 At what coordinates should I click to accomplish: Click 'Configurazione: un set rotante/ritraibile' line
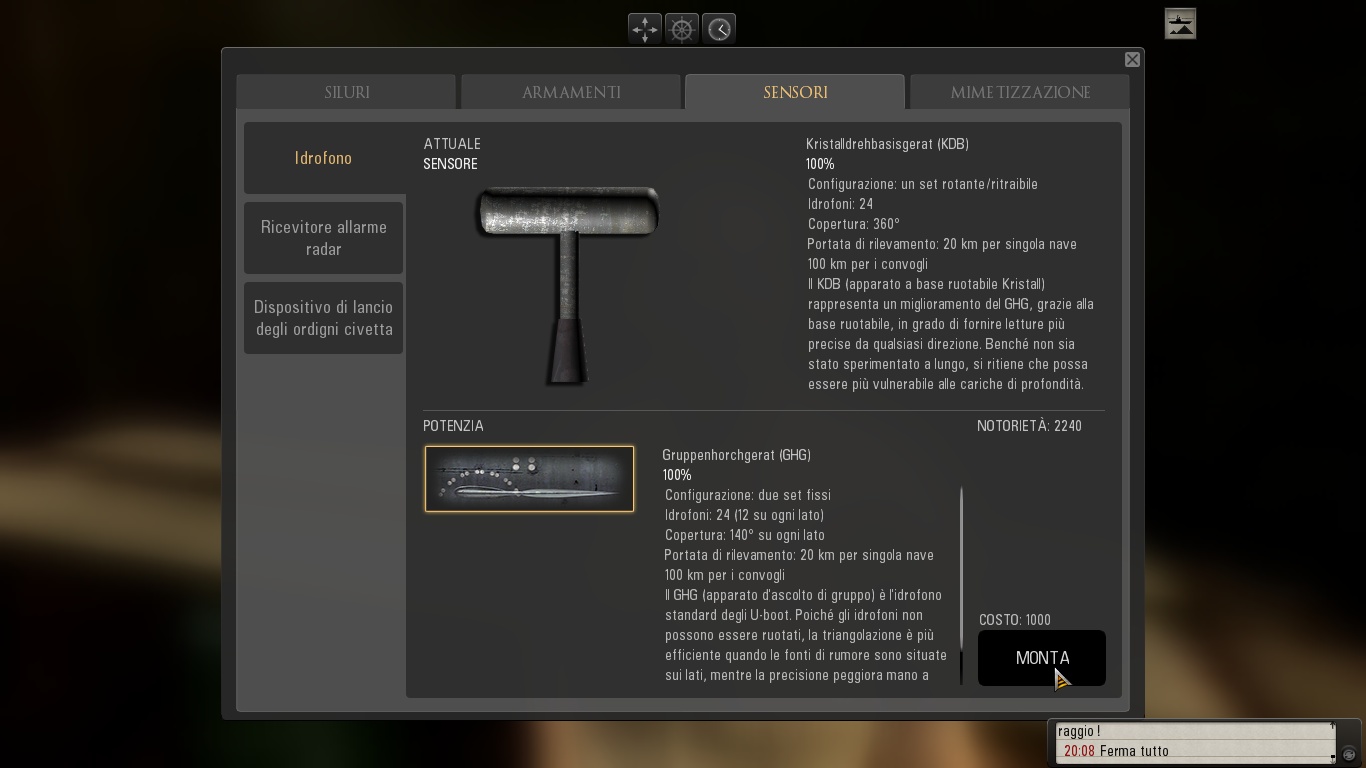(x=923, y=184)
